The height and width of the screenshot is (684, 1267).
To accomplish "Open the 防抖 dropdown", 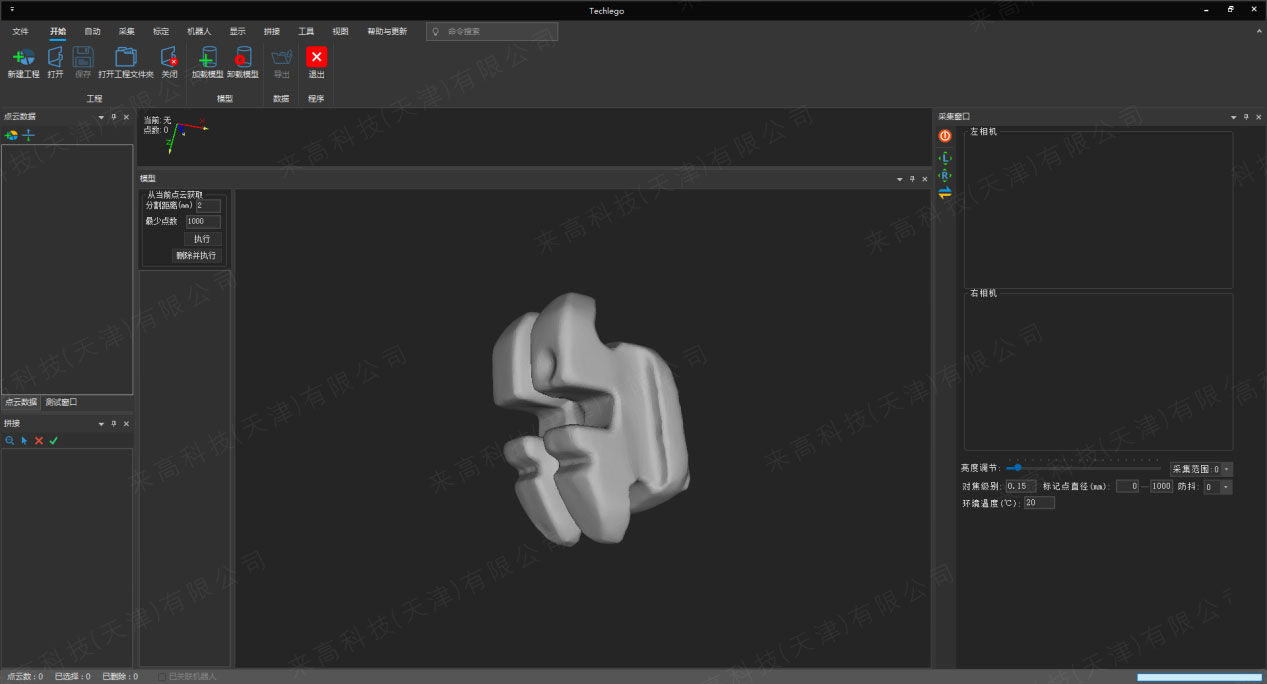I will (1227, 487).
